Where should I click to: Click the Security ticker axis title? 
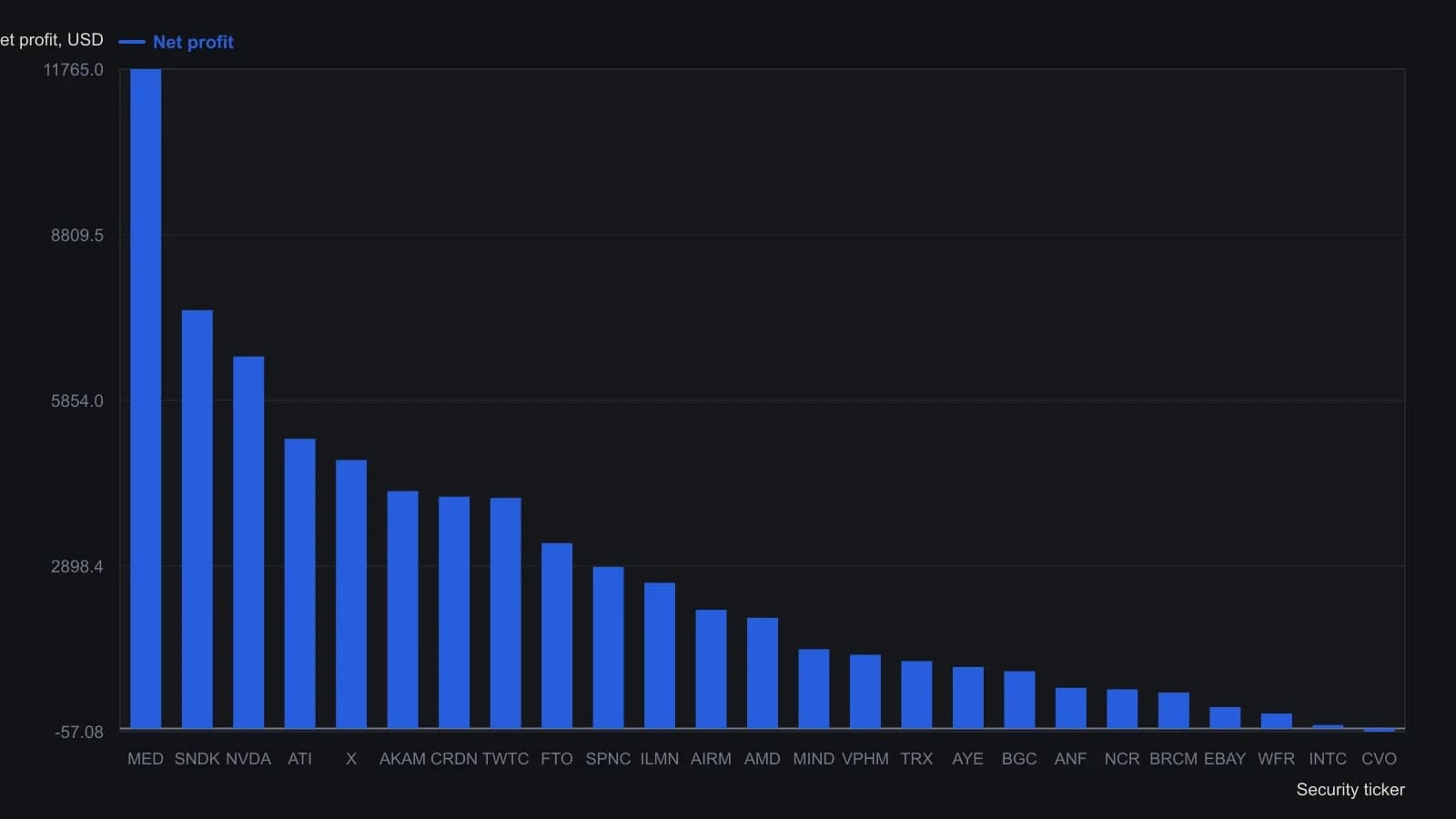(1350, 790)
